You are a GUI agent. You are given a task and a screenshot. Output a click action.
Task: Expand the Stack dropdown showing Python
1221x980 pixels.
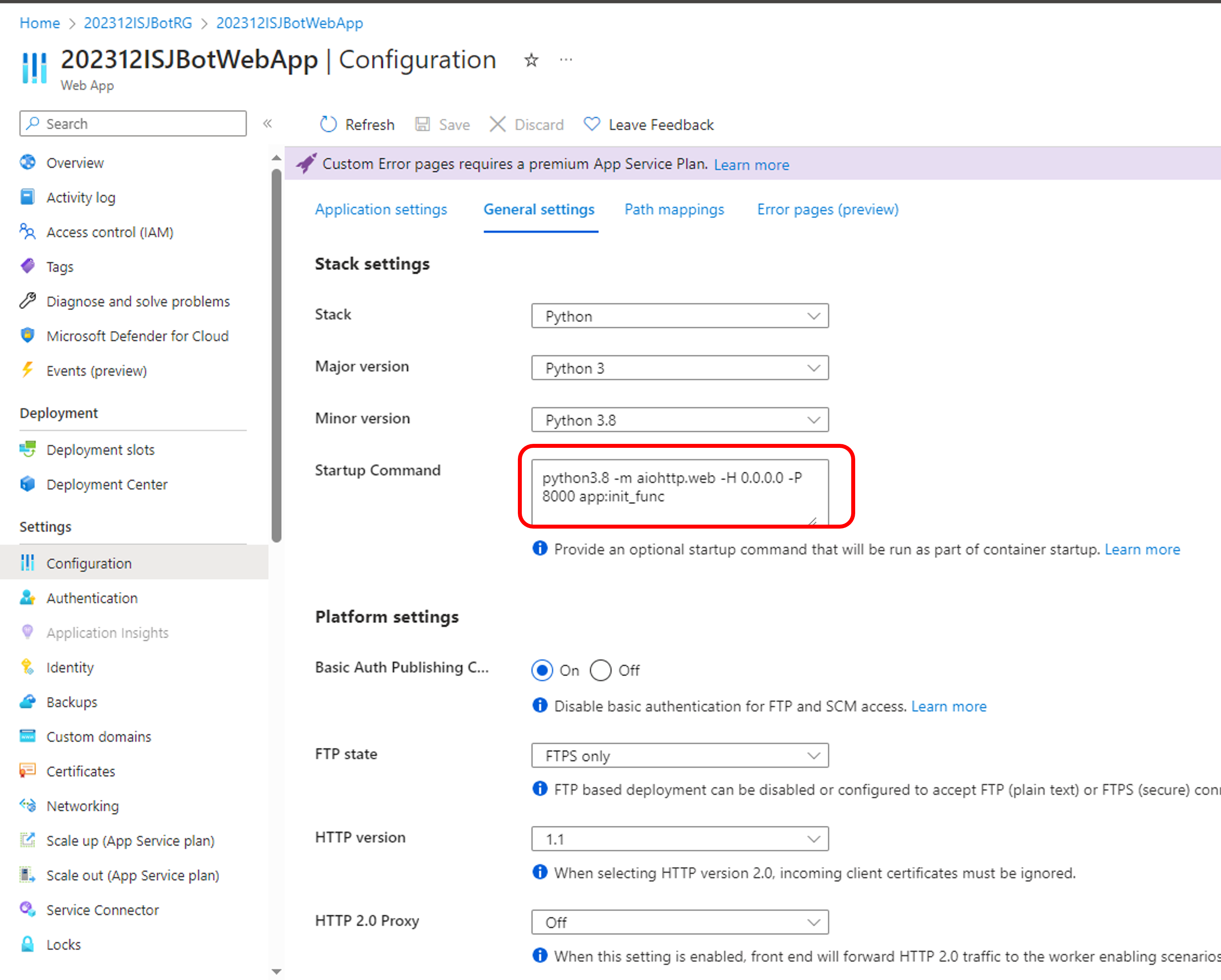point(680,316)
